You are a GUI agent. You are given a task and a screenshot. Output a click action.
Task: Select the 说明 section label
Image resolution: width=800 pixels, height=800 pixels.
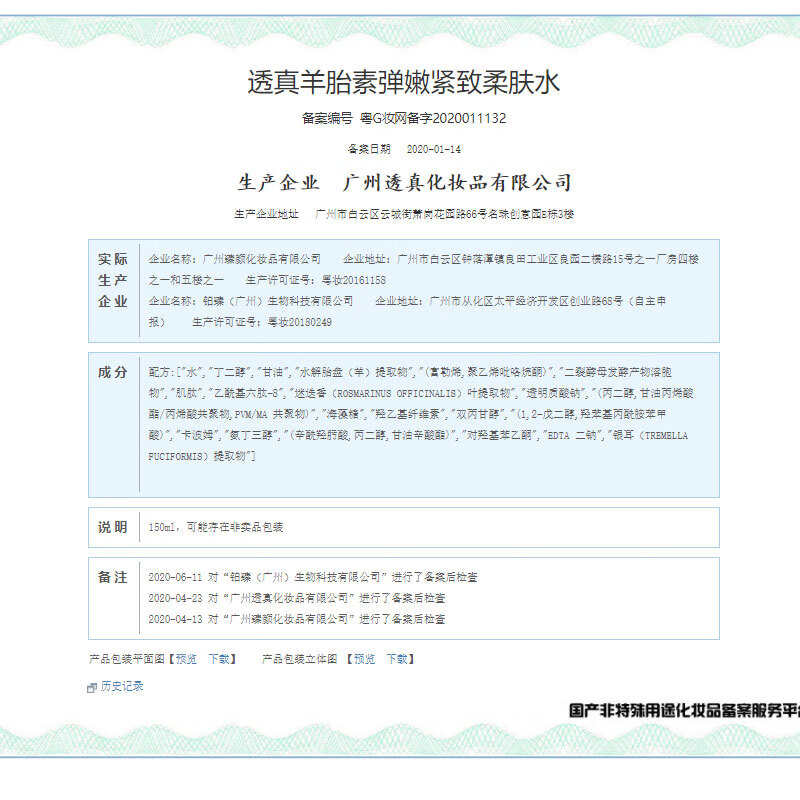(113, 527)
